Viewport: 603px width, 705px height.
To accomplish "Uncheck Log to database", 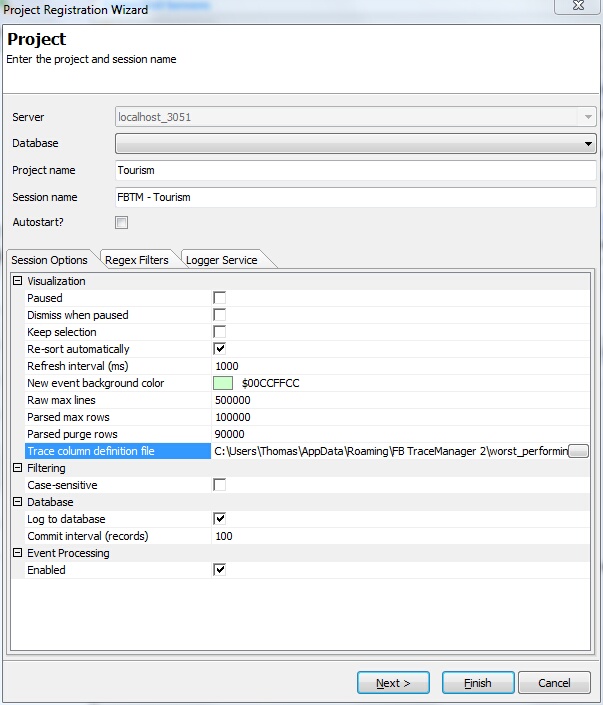I will (219, 519).
